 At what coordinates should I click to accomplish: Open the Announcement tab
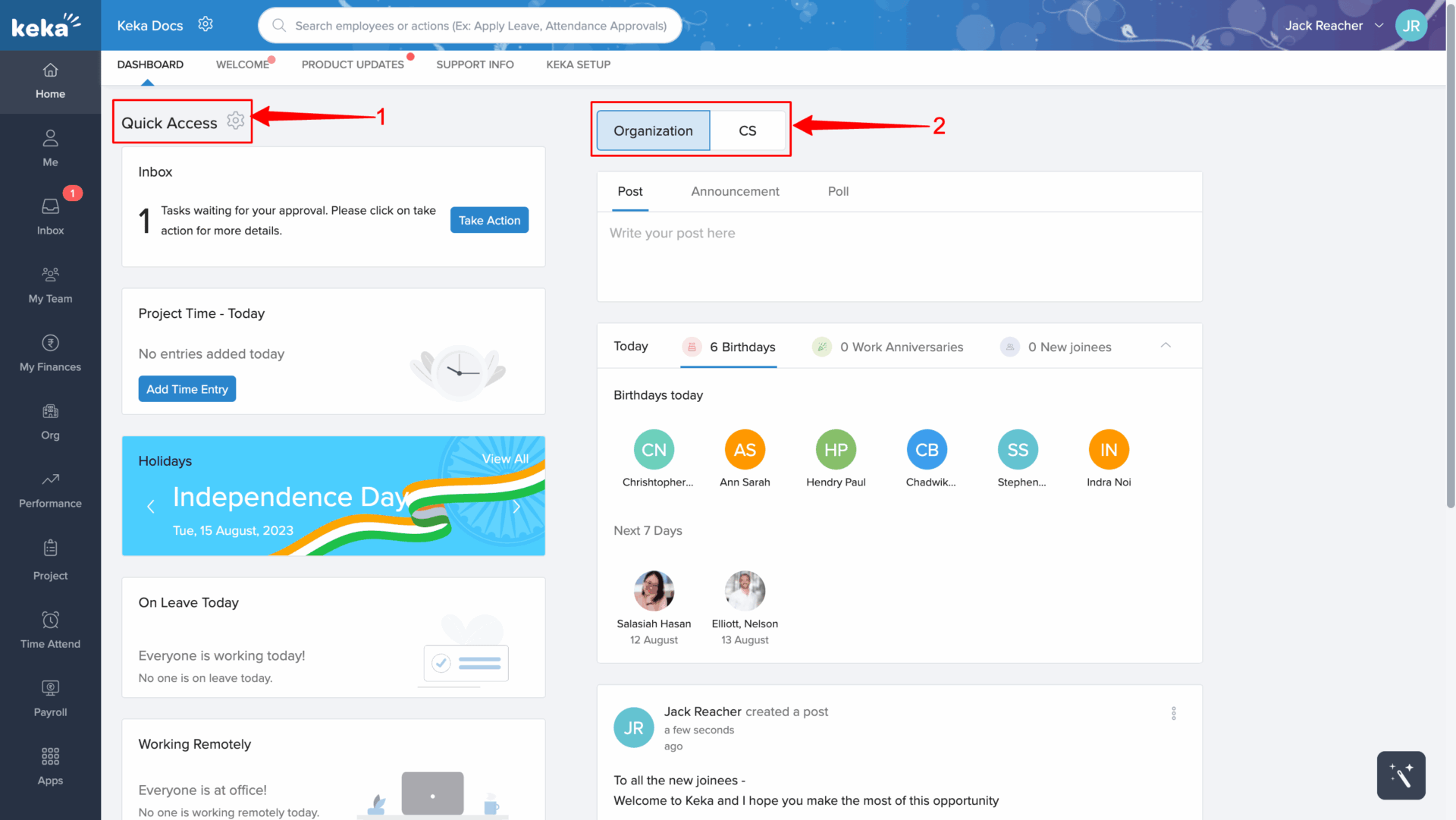[734, 191]
